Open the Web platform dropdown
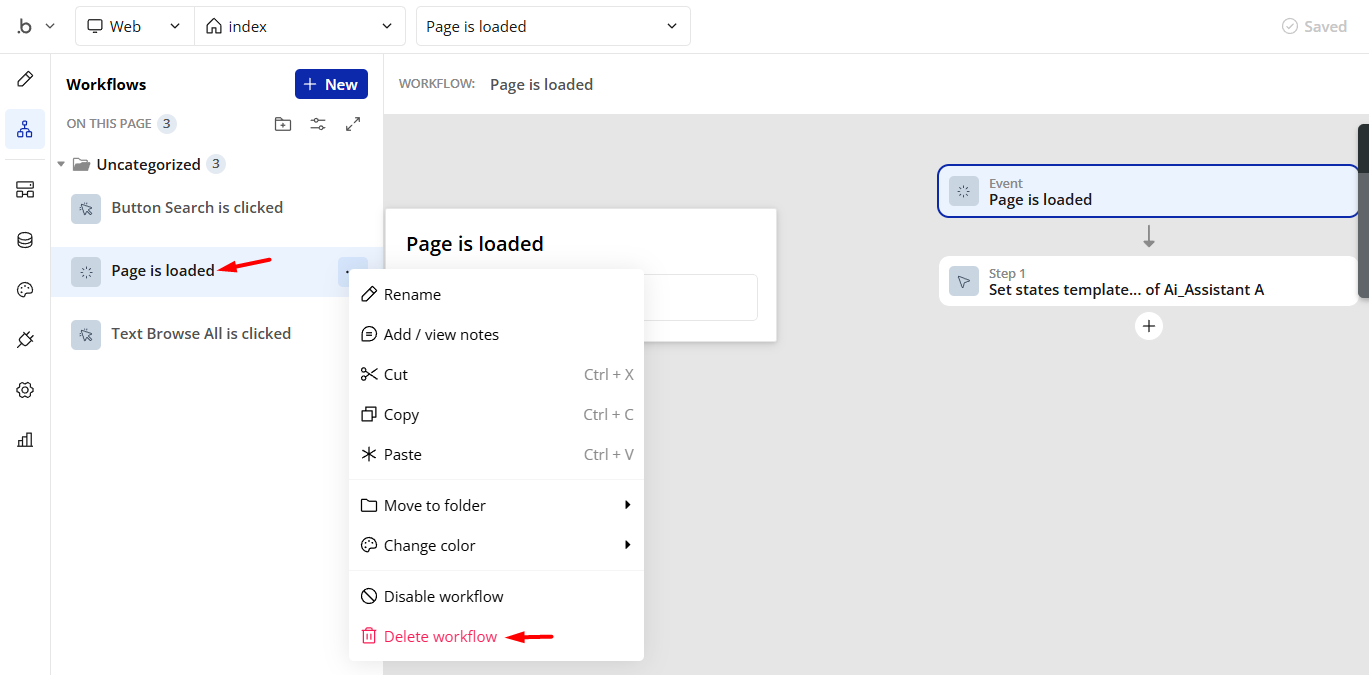 coord(134,27)
